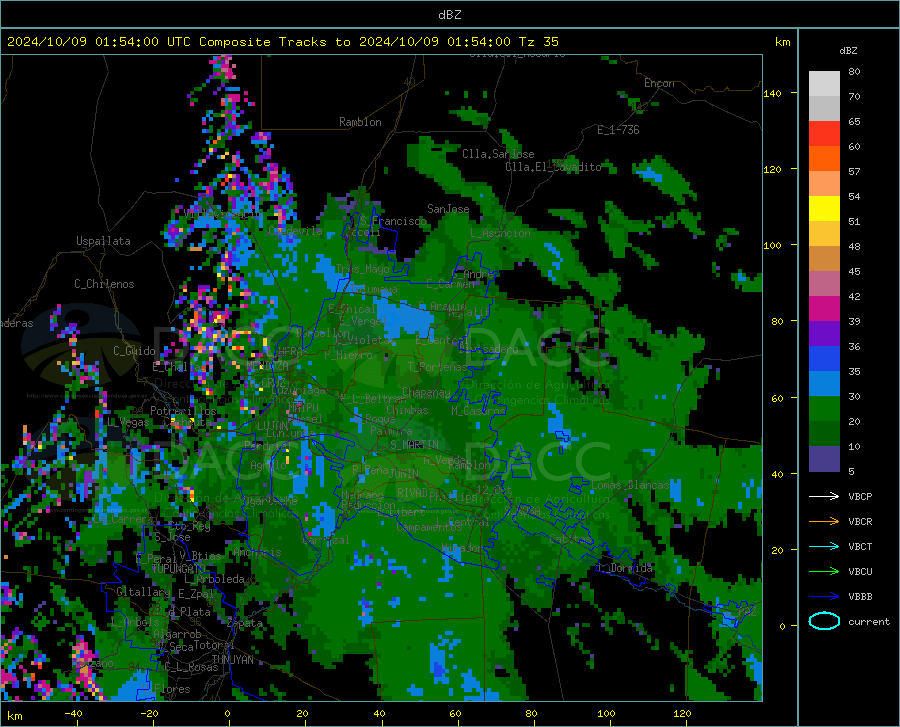The image size is (900, 727).
Task: Pick the light blue 30-35 dBZ color band
Action: [824, 384]
